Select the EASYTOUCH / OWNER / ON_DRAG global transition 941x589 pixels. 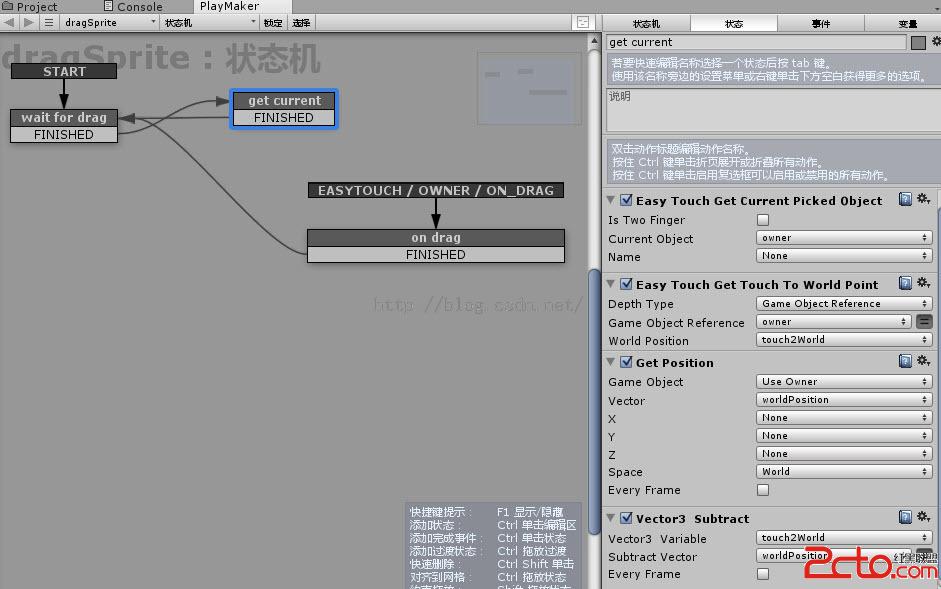pos(436,190)
